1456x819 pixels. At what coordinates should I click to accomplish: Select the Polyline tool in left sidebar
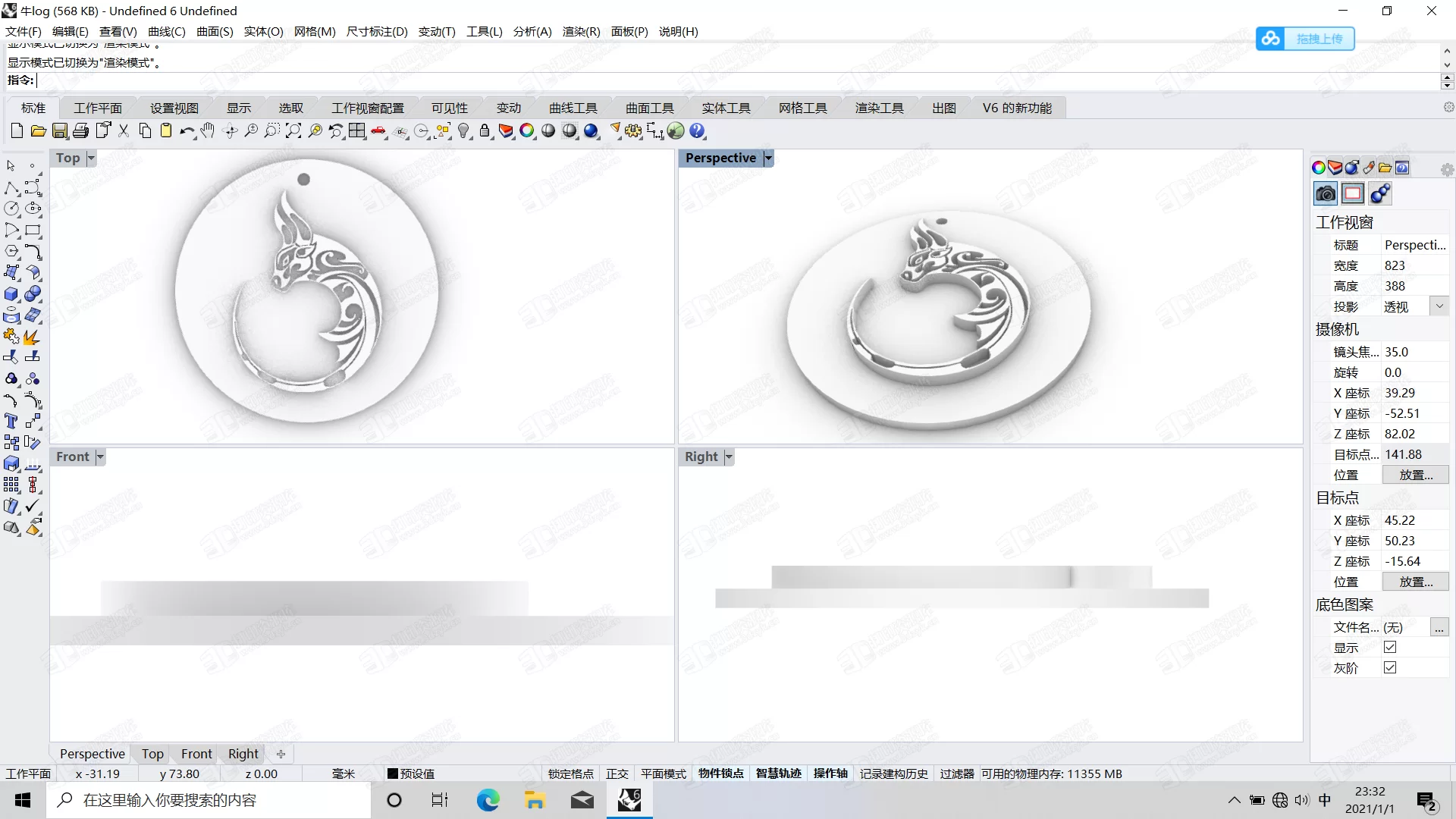[12, 187]
